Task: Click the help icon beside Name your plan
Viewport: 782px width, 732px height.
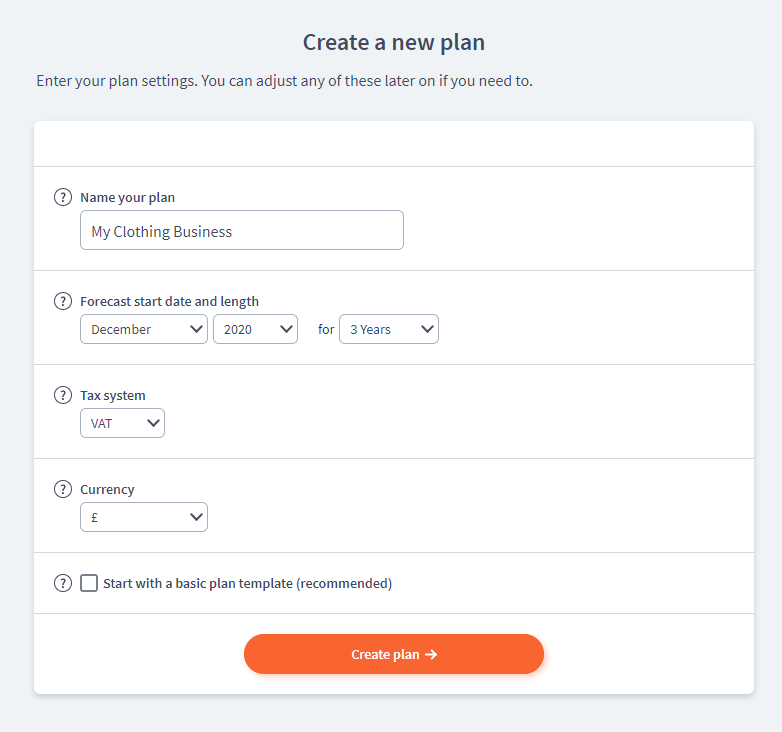Action: [63, 197]
